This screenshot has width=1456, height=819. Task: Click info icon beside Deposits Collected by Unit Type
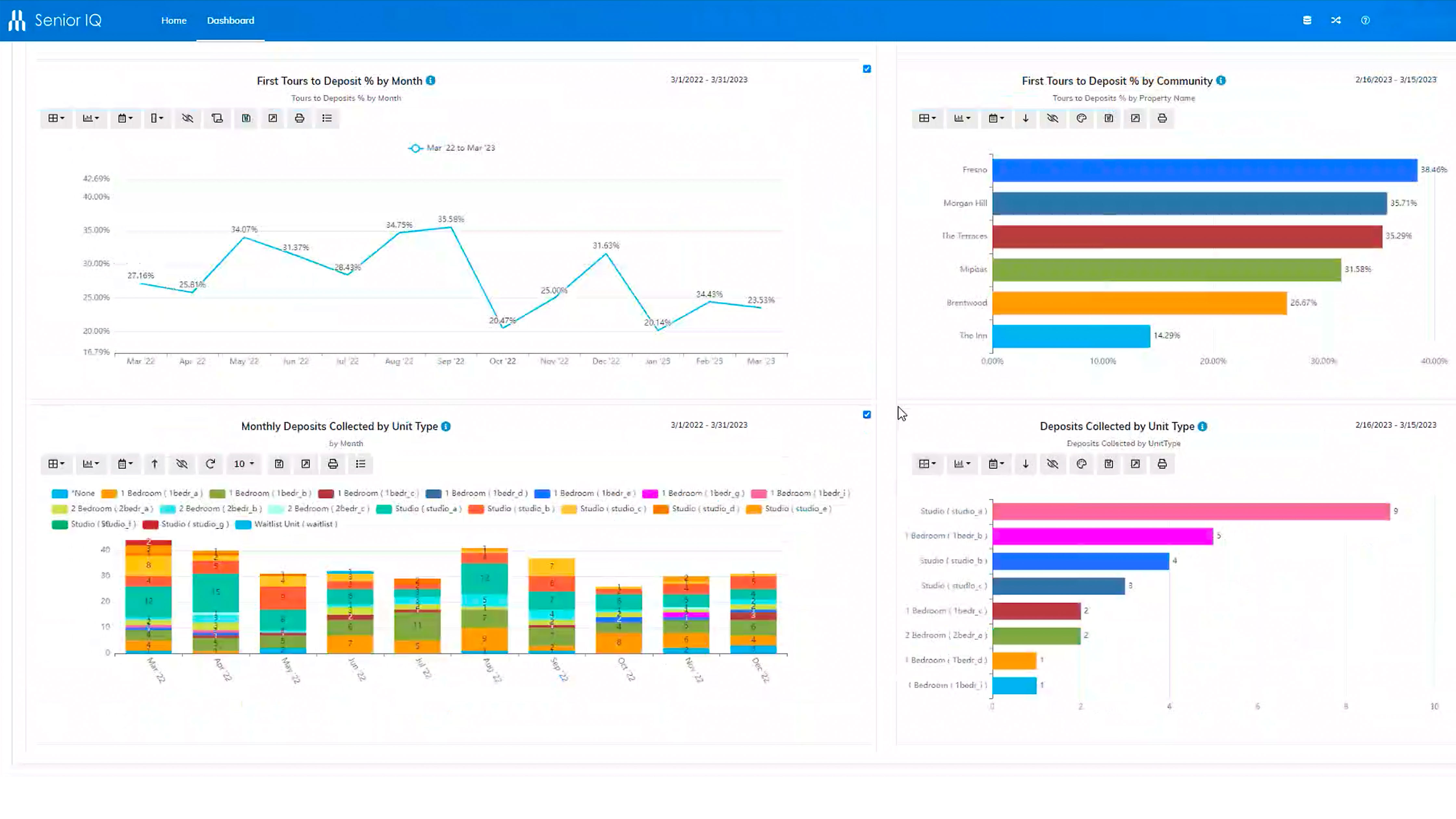[x=1202, y=427]
